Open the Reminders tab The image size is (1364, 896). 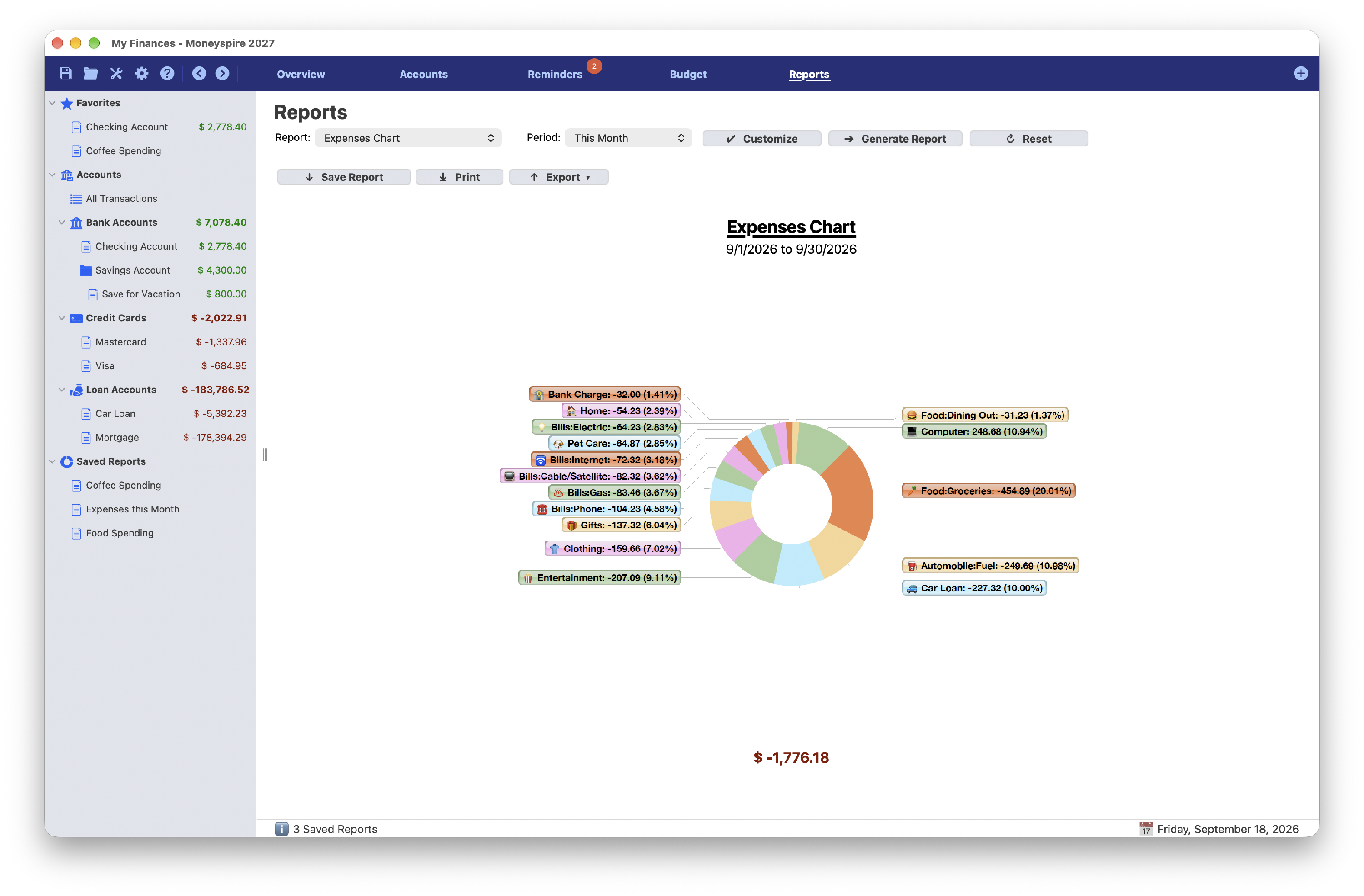point(555,75)
